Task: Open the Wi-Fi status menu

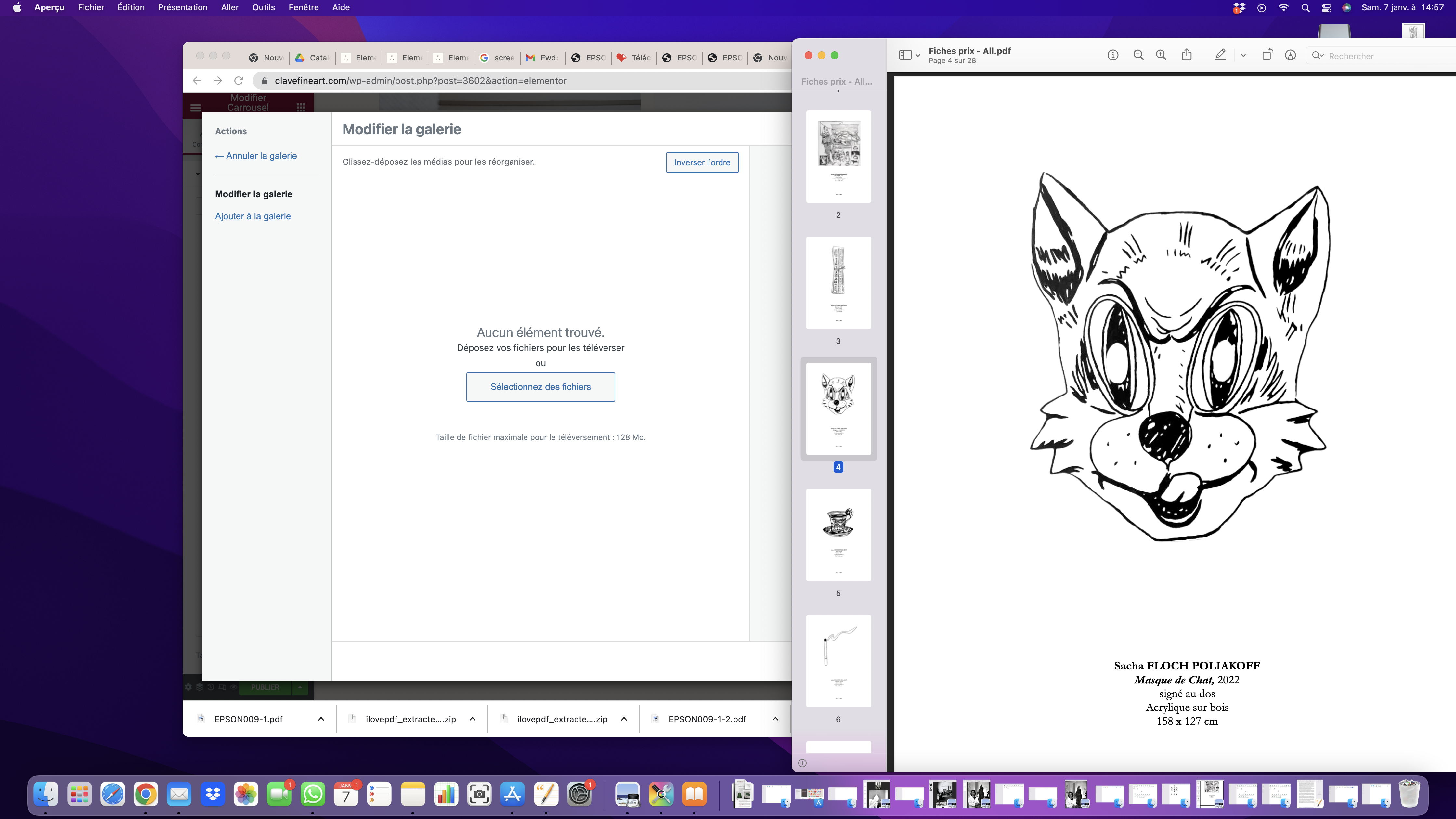Action: (1284, 7)
